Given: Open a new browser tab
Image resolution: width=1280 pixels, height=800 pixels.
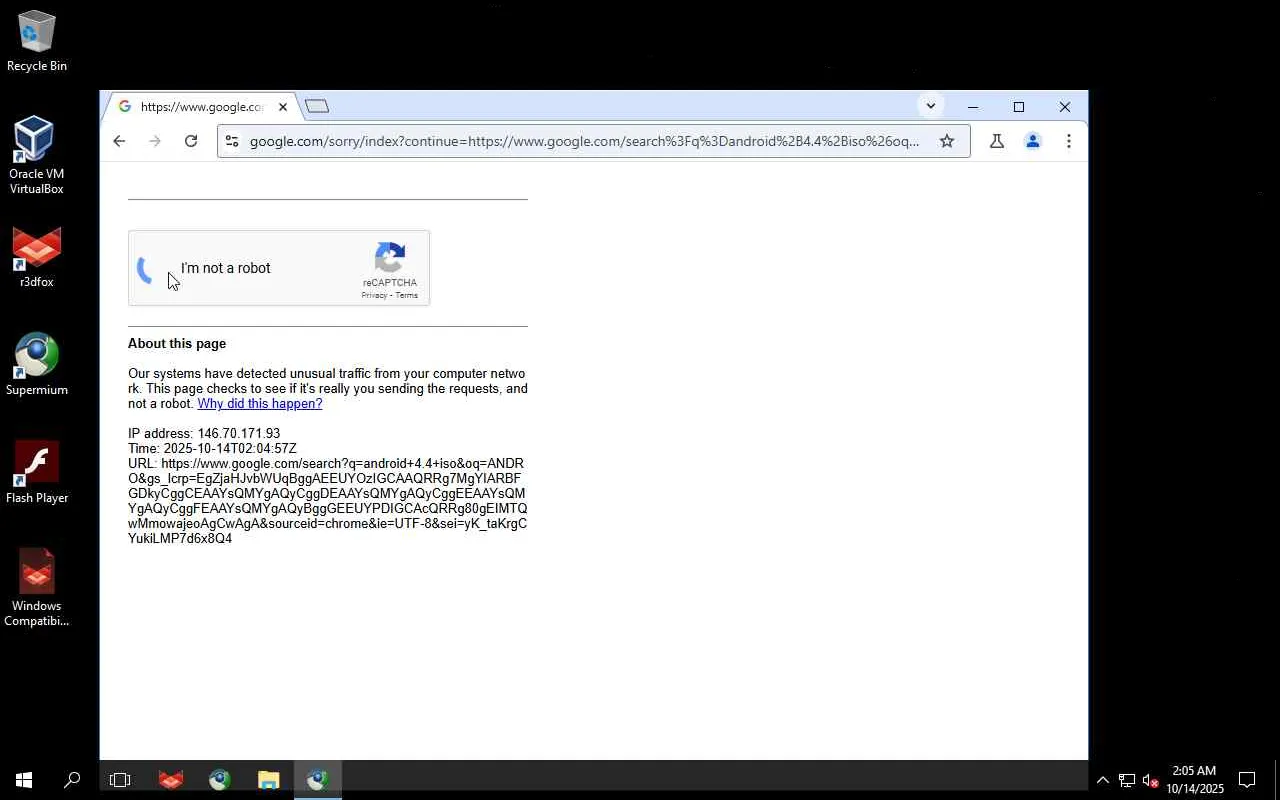Looking at the screenshot, I should (317, 106).
